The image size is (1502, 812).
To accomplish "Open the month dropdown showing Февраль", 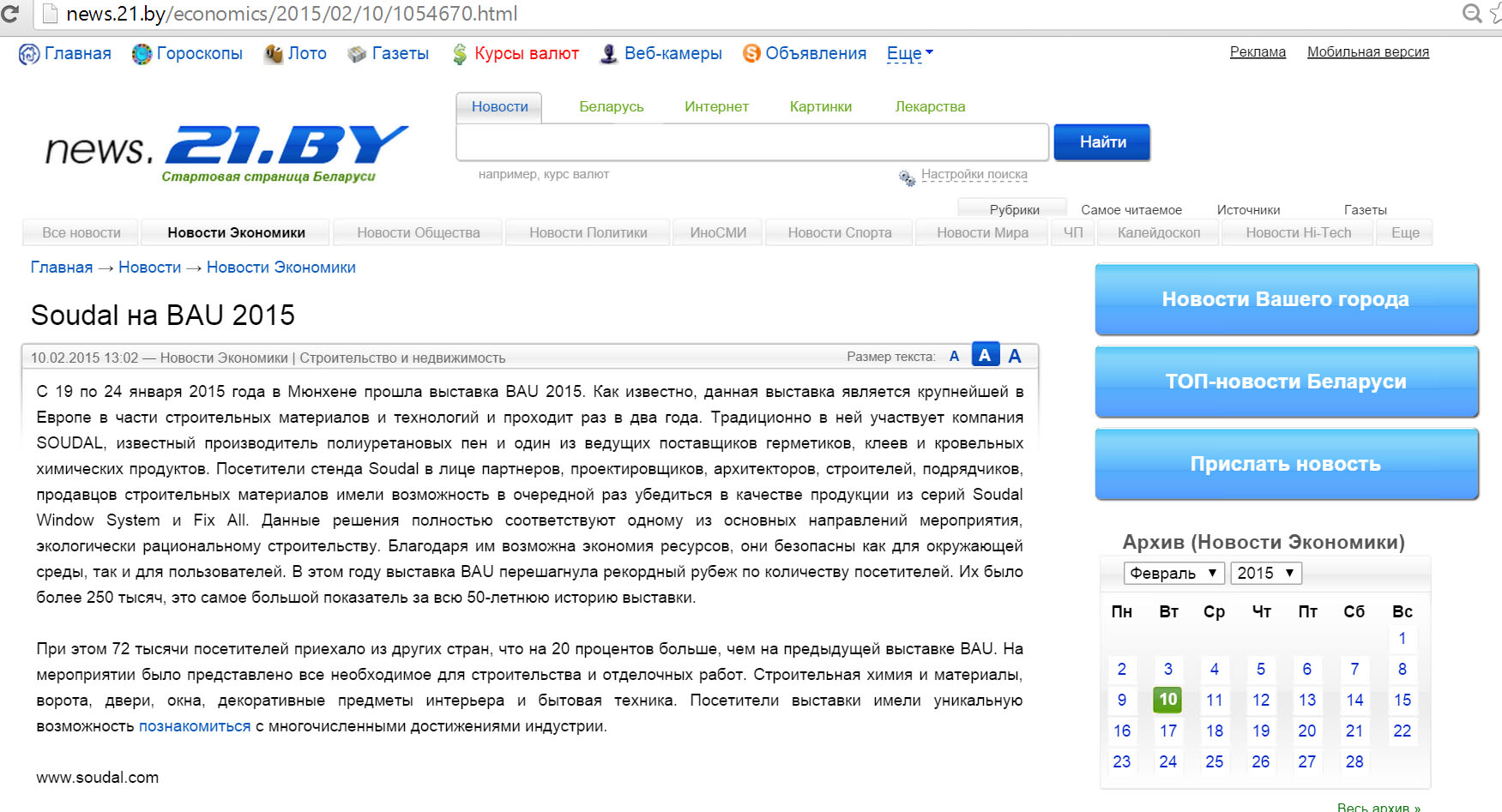I will 1173,573.
